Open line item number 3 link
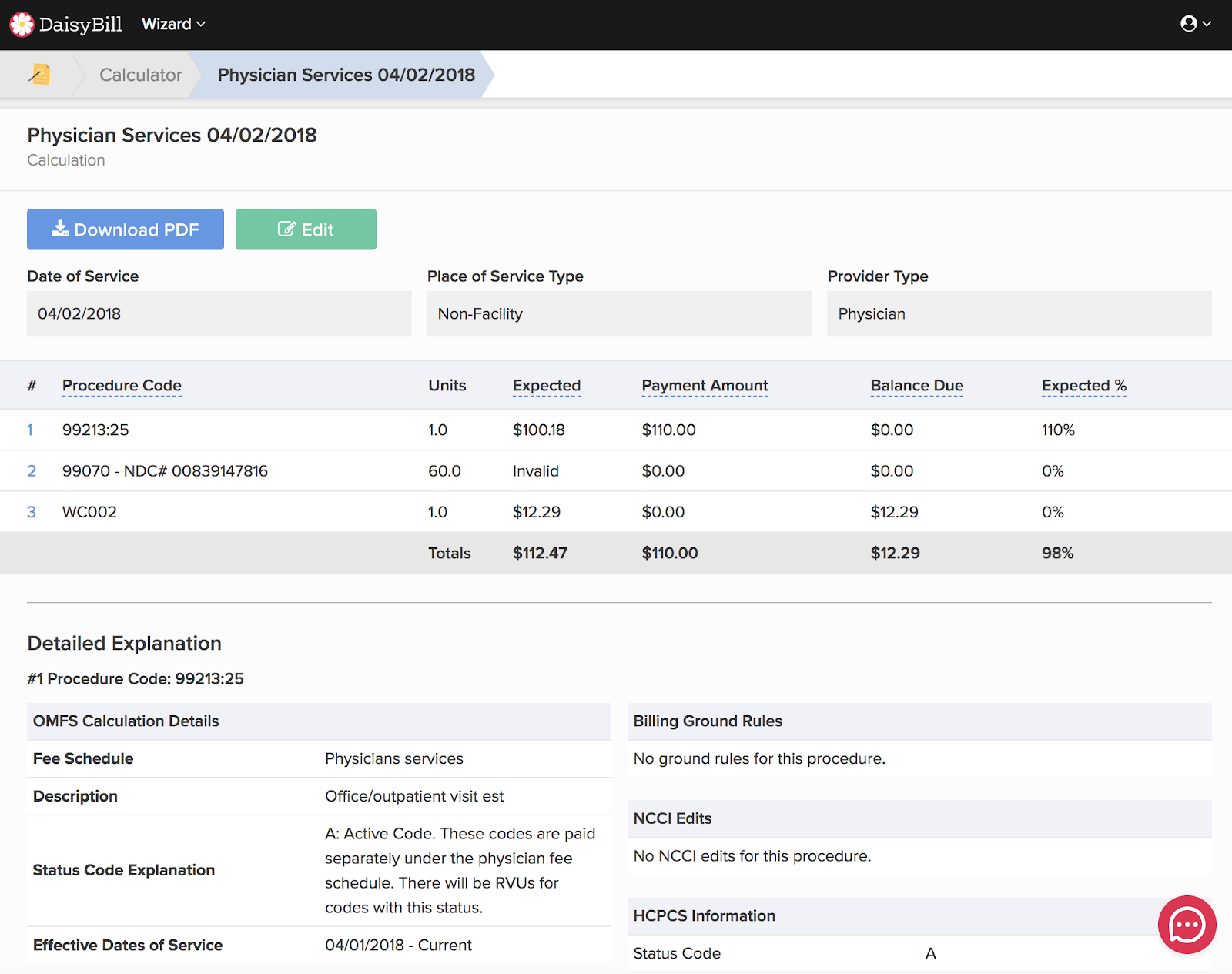 click(32, 512)
